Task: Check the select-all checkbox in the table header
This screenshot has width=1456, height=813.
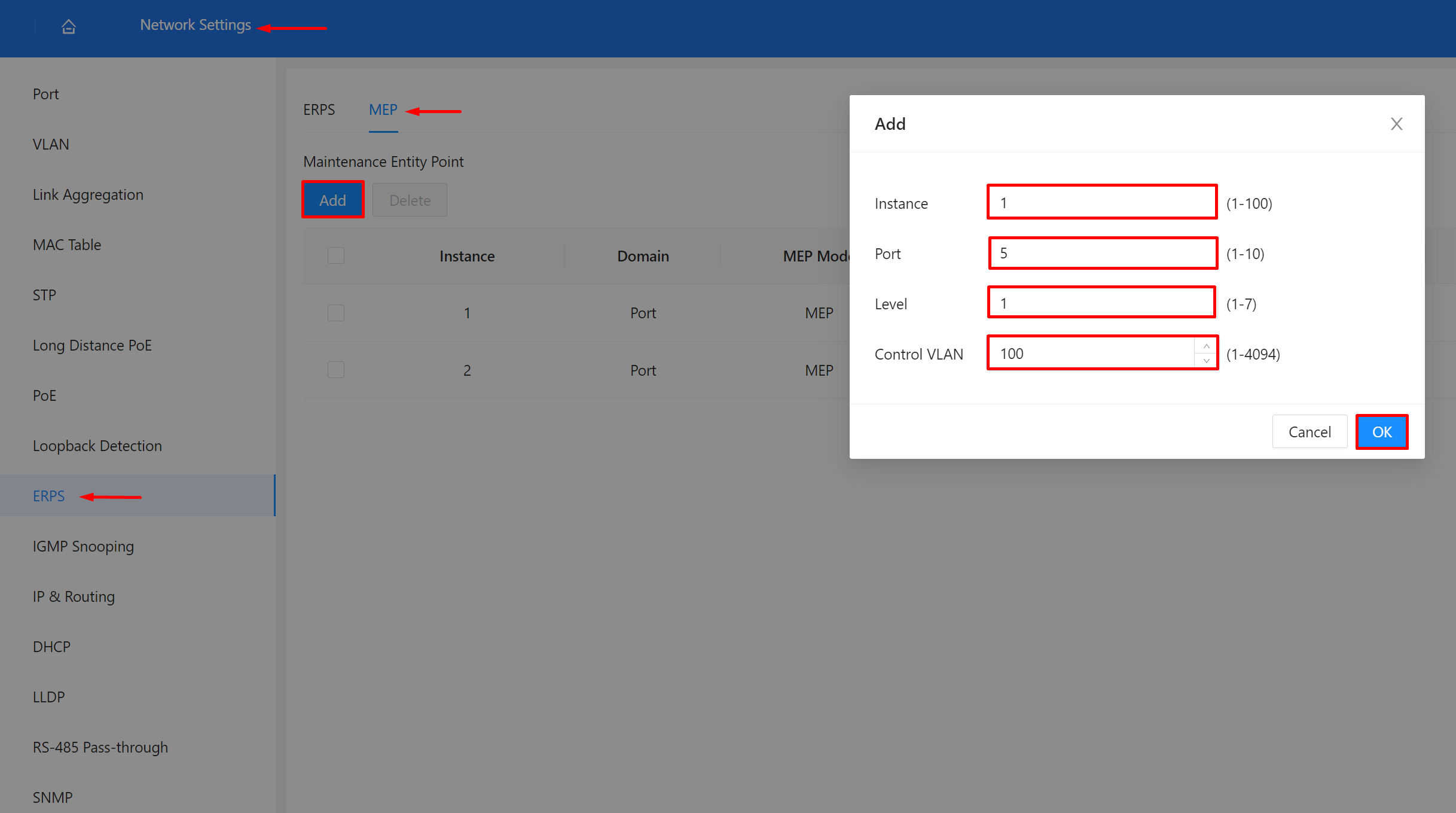Action: tap(336, 255)
